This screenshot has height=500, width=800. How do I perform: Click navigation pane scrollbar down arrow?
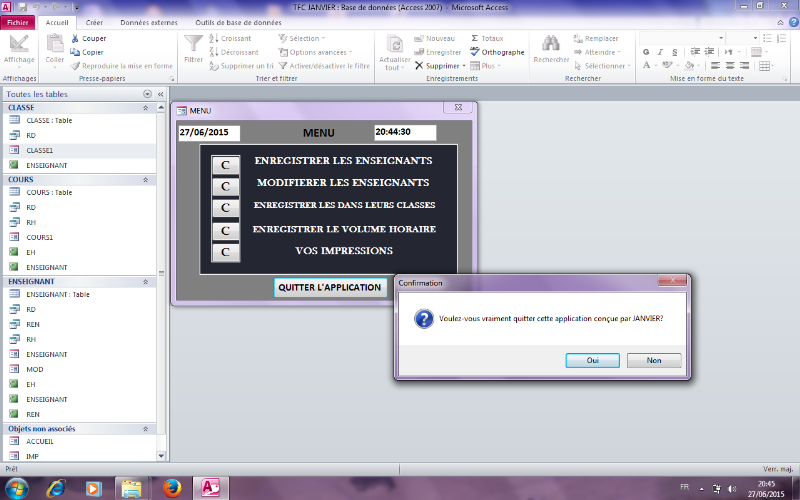(x=161, y=456)
